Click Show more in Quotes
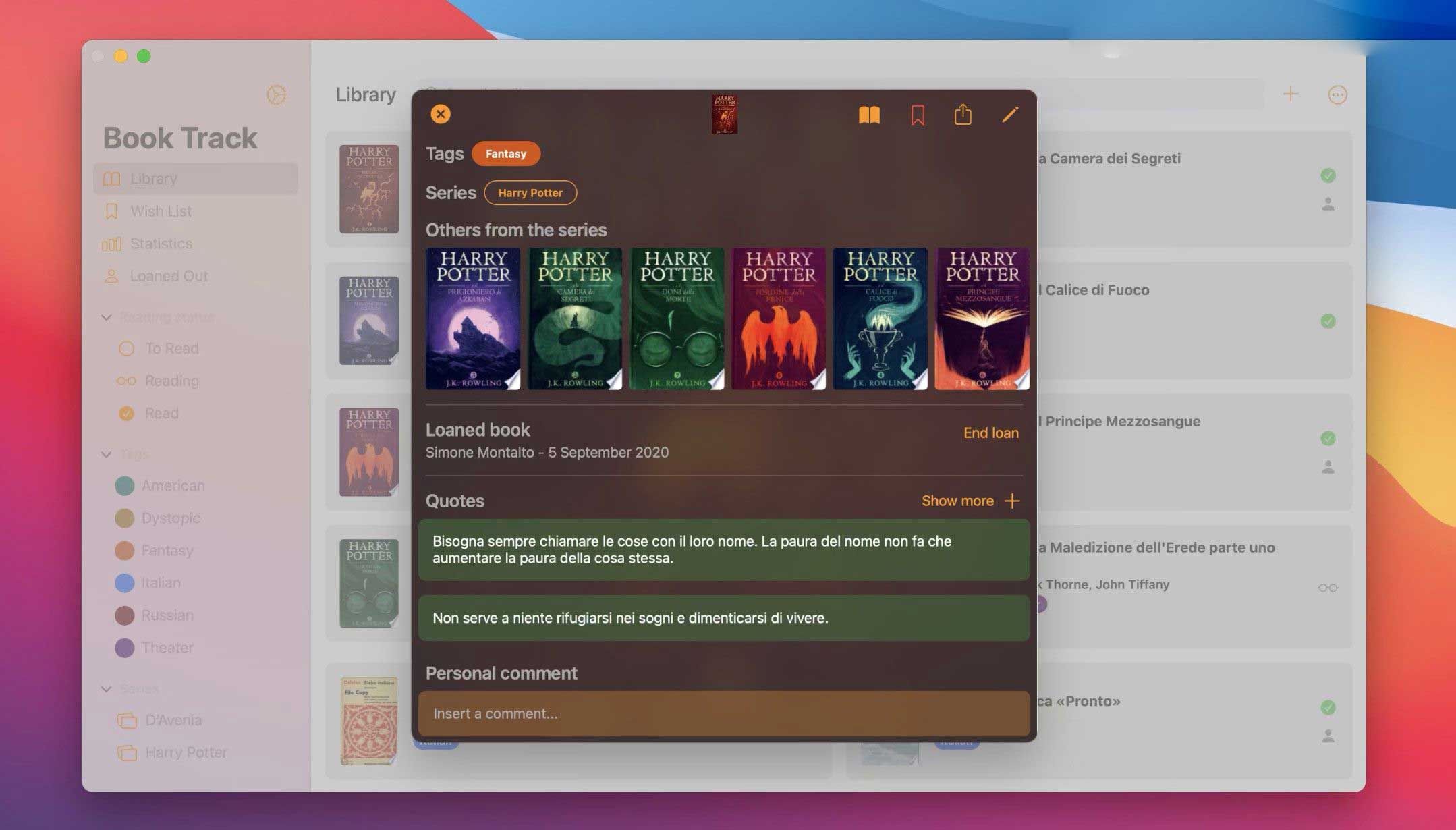Screen dimensions: 1456x830 957,501
